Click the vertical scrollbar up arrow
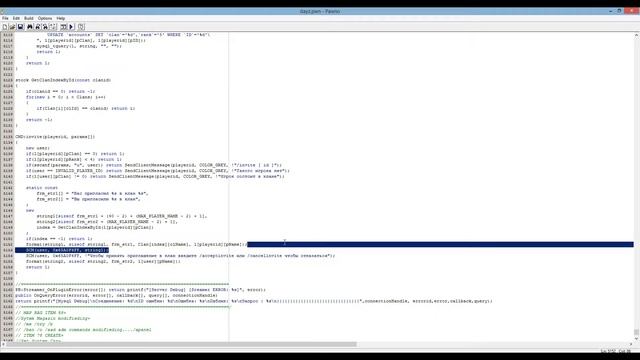 636,36
